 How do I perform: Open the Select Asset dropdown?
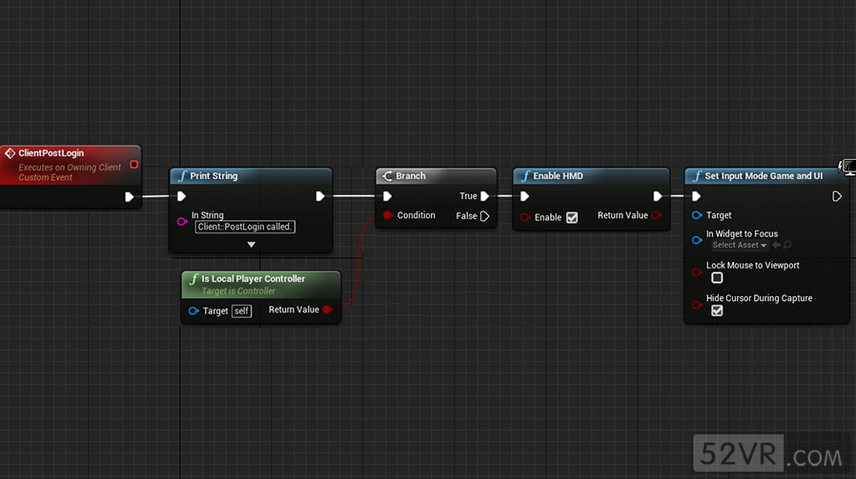739,245
